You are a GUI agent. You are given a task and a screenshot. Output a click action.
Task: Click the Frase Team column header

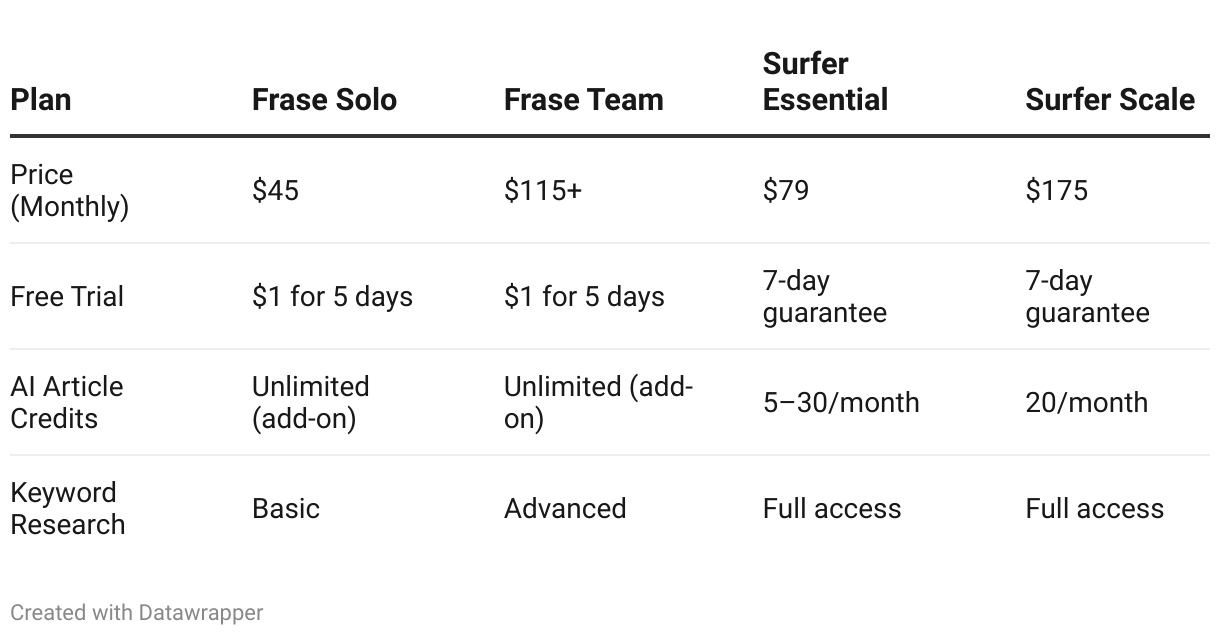(x=583, y=100)
